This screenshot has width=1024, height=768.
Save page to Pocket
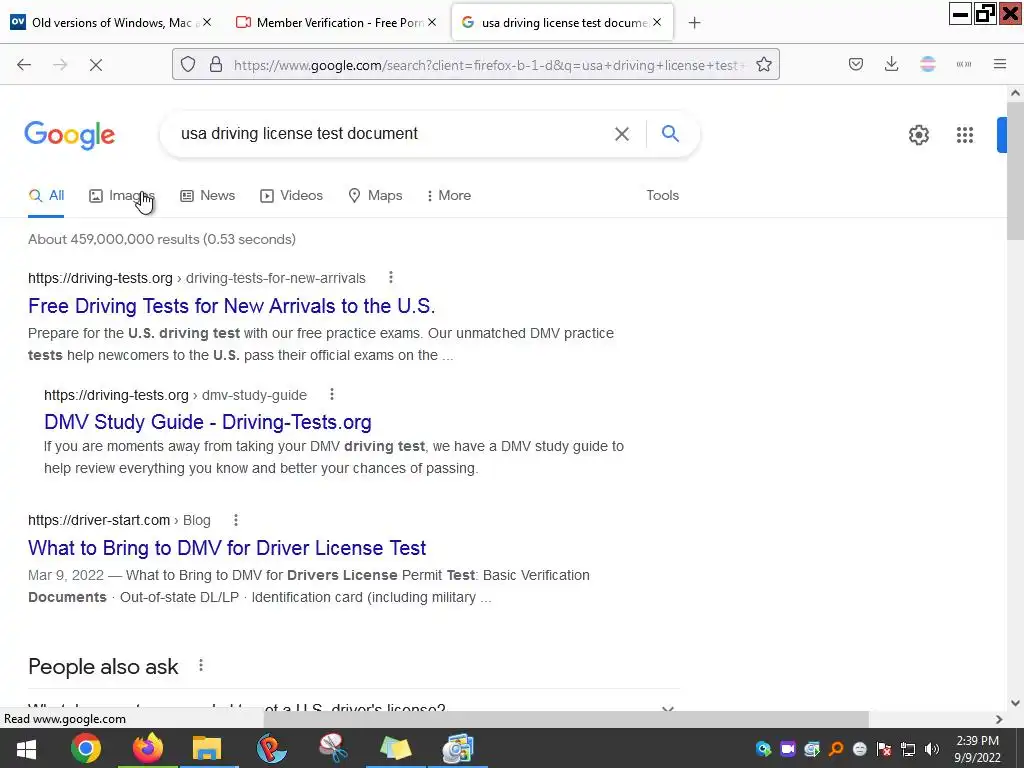pyautogui.click(x=856, y=64)
